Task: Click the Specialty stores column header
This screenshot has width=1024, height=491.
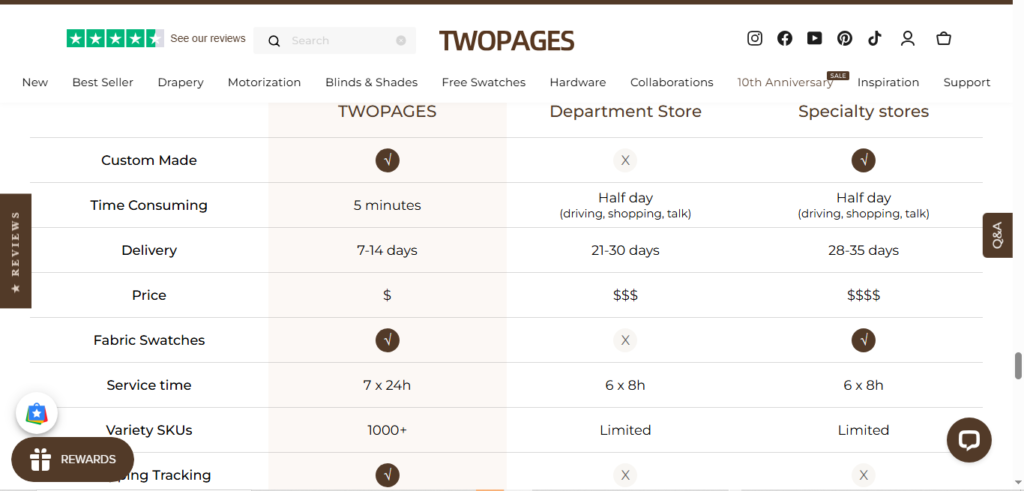Action: coord(863,112)
